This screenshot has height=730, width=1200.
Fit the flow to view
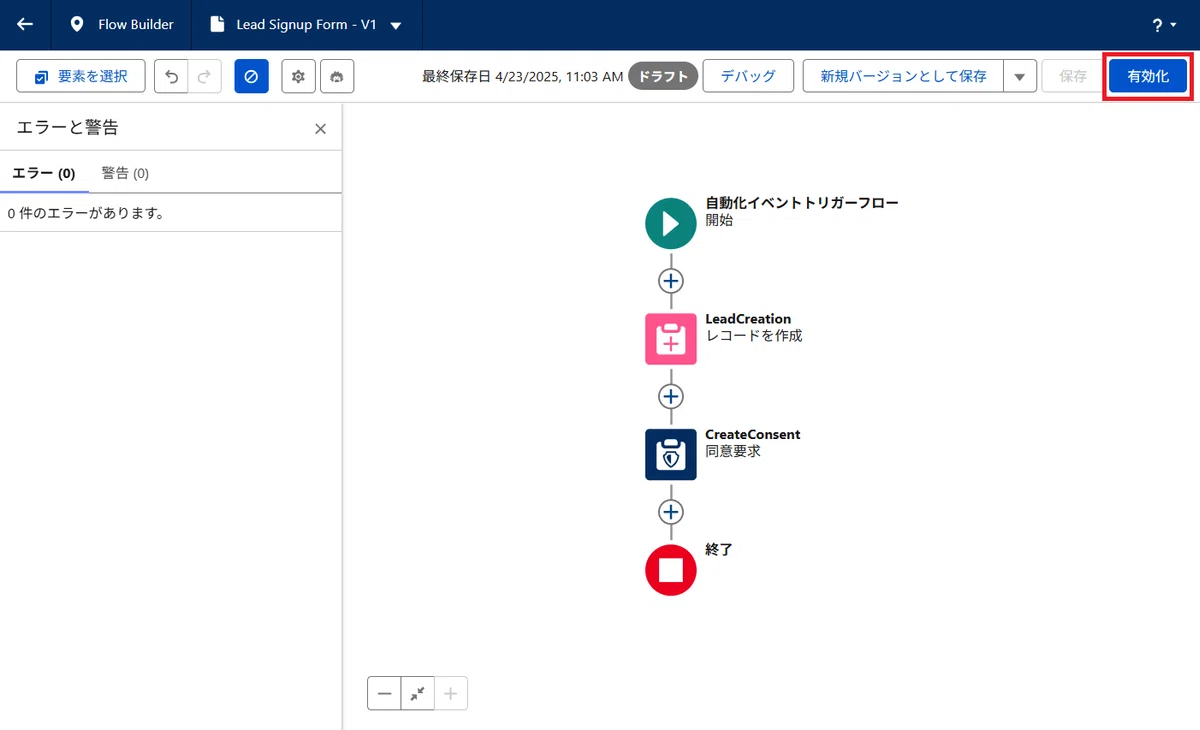coord(418,693)
